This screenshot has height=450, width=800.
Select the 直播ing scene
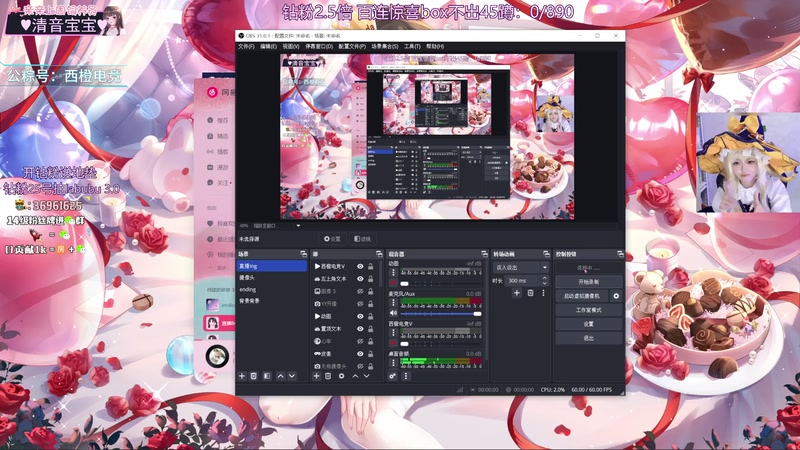(x=272, y=266)
